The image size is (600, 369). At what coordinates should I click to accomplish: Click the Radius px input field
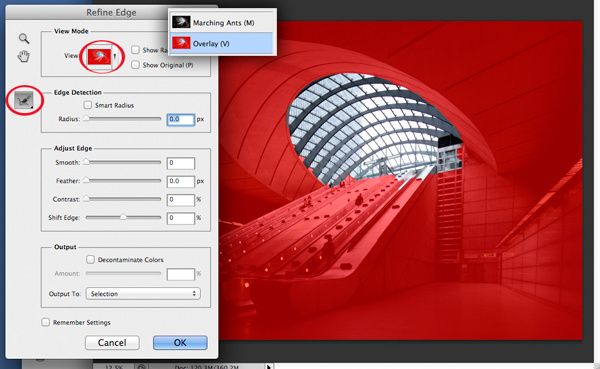pyautogui.click(x=181, y=119)
